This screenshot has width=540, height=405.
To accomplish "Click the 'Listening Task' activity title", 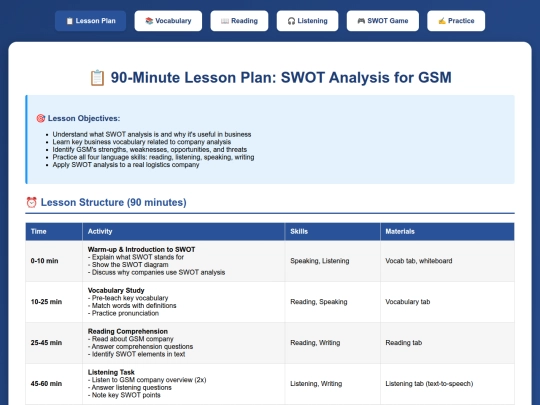I will point(111,372).
